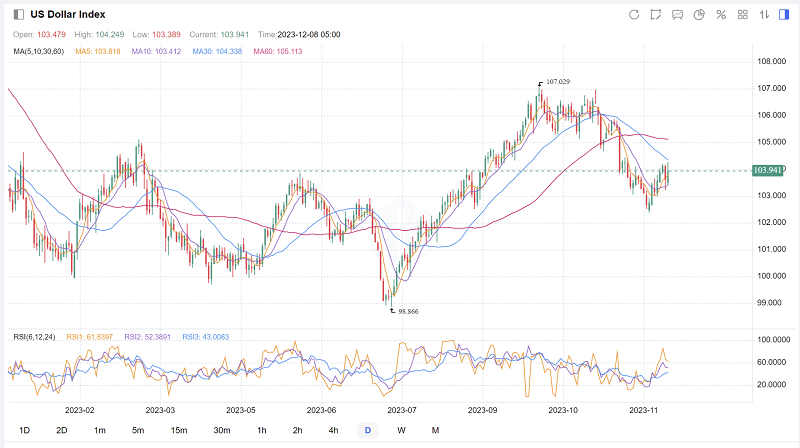Click the 98.866 low price marker

pyautogui.click(x=406, y=311)
